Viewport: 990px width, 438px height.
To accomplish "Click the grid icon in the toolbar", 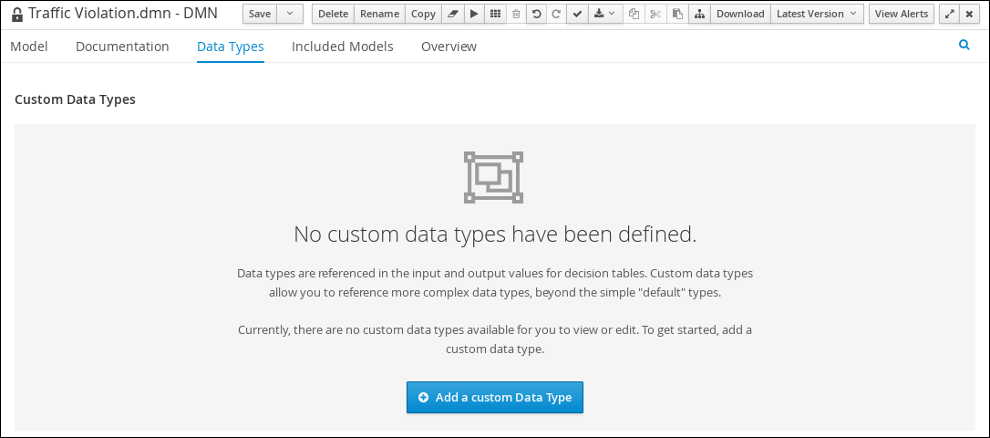I will click(495, 14).
